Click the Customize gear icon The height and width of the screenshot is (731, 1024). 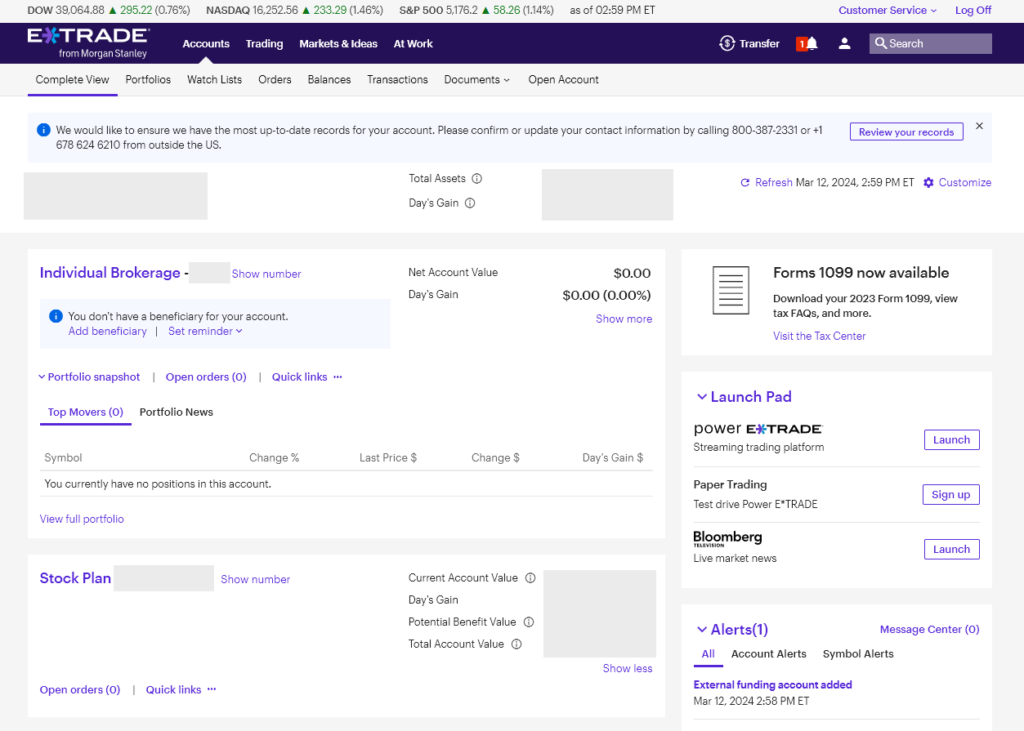[929, 183]
